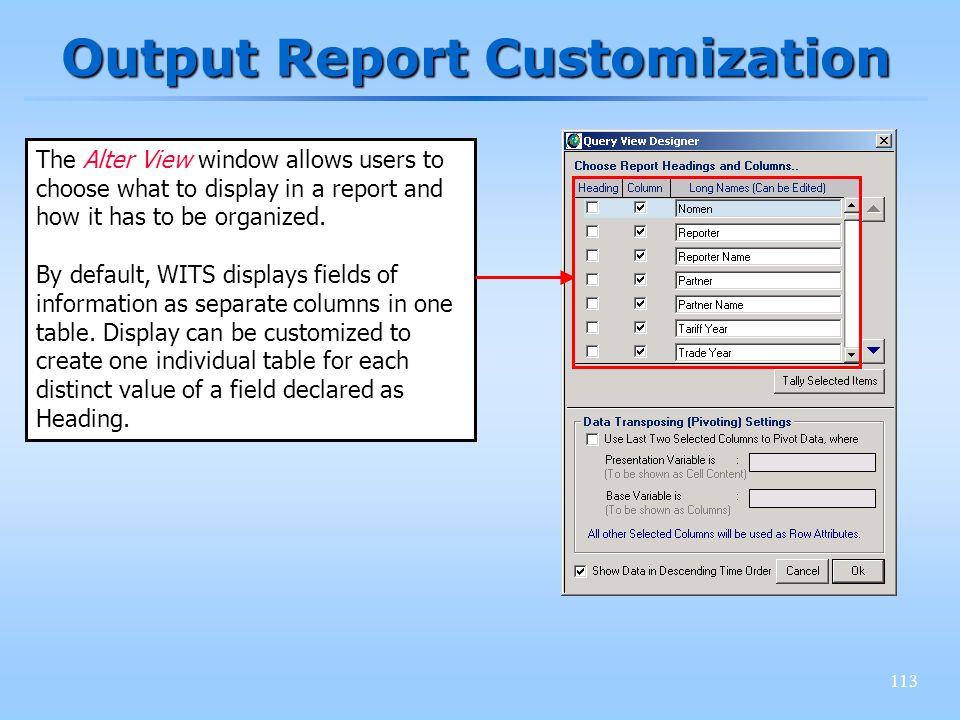Untick the Column checkbox for Partner
This screenshot has height=720, width=960.
[x=640, y=279]
